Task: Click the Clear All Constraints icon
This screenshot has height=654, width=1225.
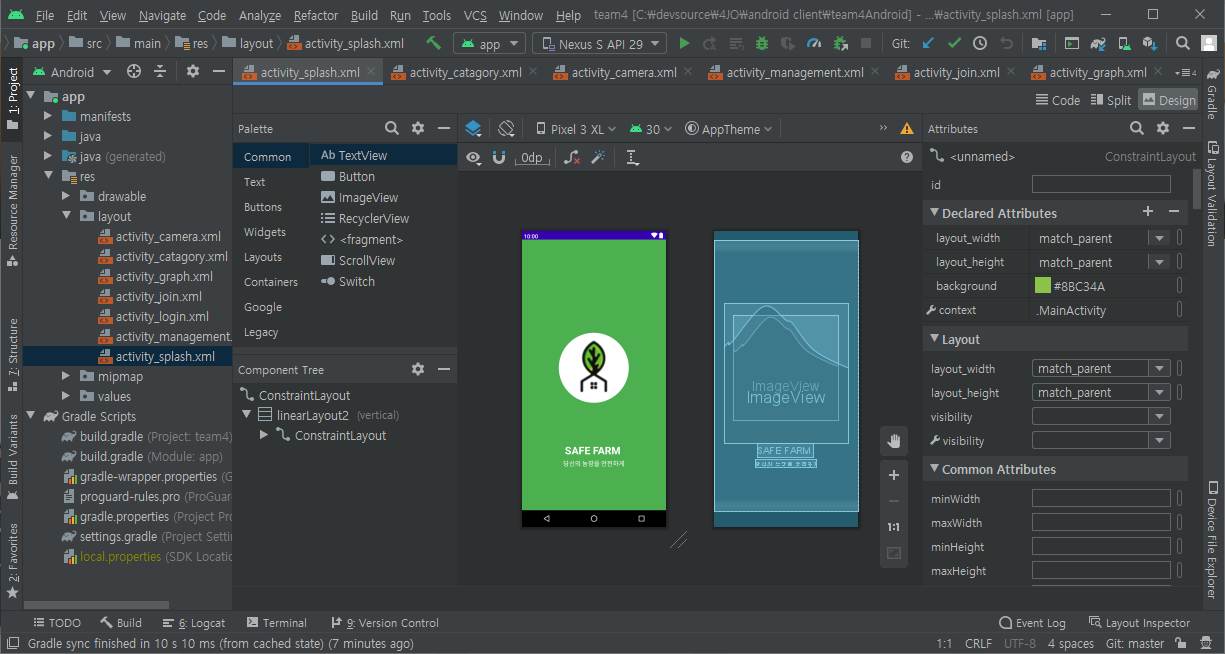Action: 572,158
